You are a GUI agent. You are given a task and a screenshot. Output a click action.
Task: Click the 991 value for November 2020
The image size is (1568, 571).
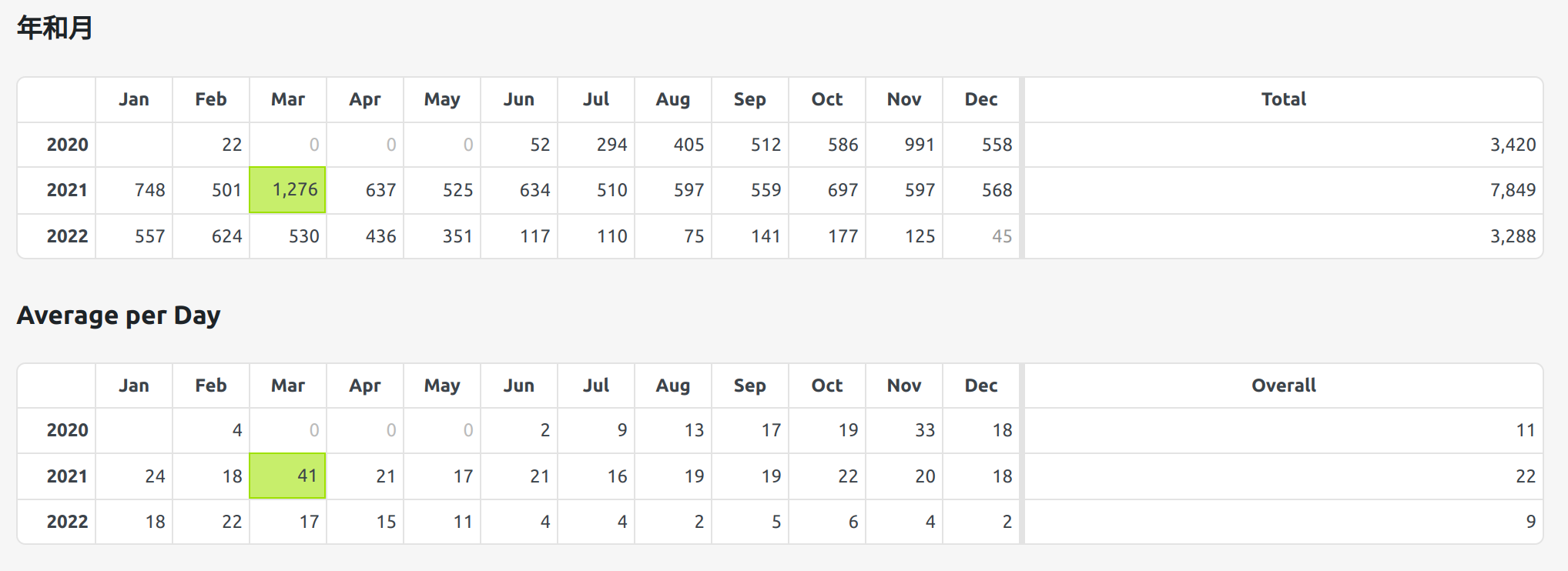tap(920, 145)
